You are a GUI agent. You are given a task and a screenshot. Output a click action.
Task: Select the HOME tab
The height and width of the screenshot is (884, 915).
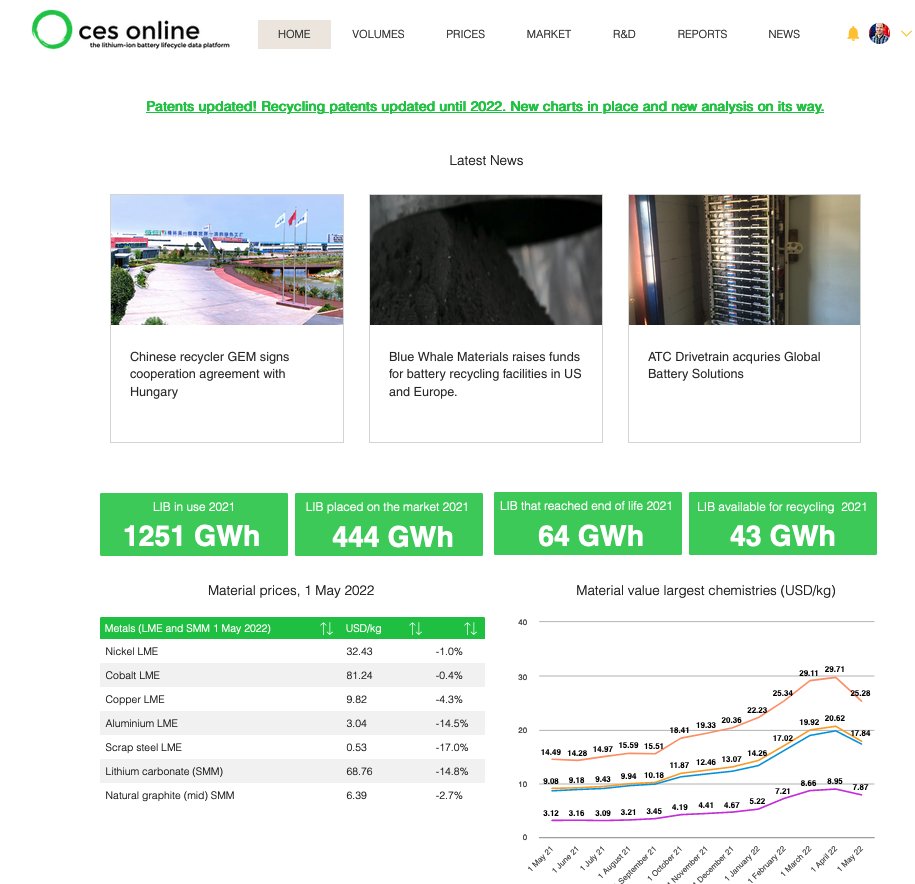(x=293, y=33)
